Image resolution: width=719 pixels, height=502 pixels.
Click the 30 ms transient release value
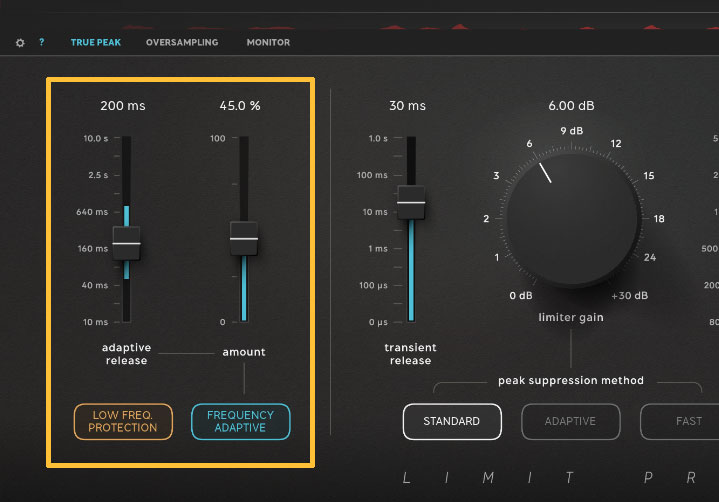[x=407, y=106]
